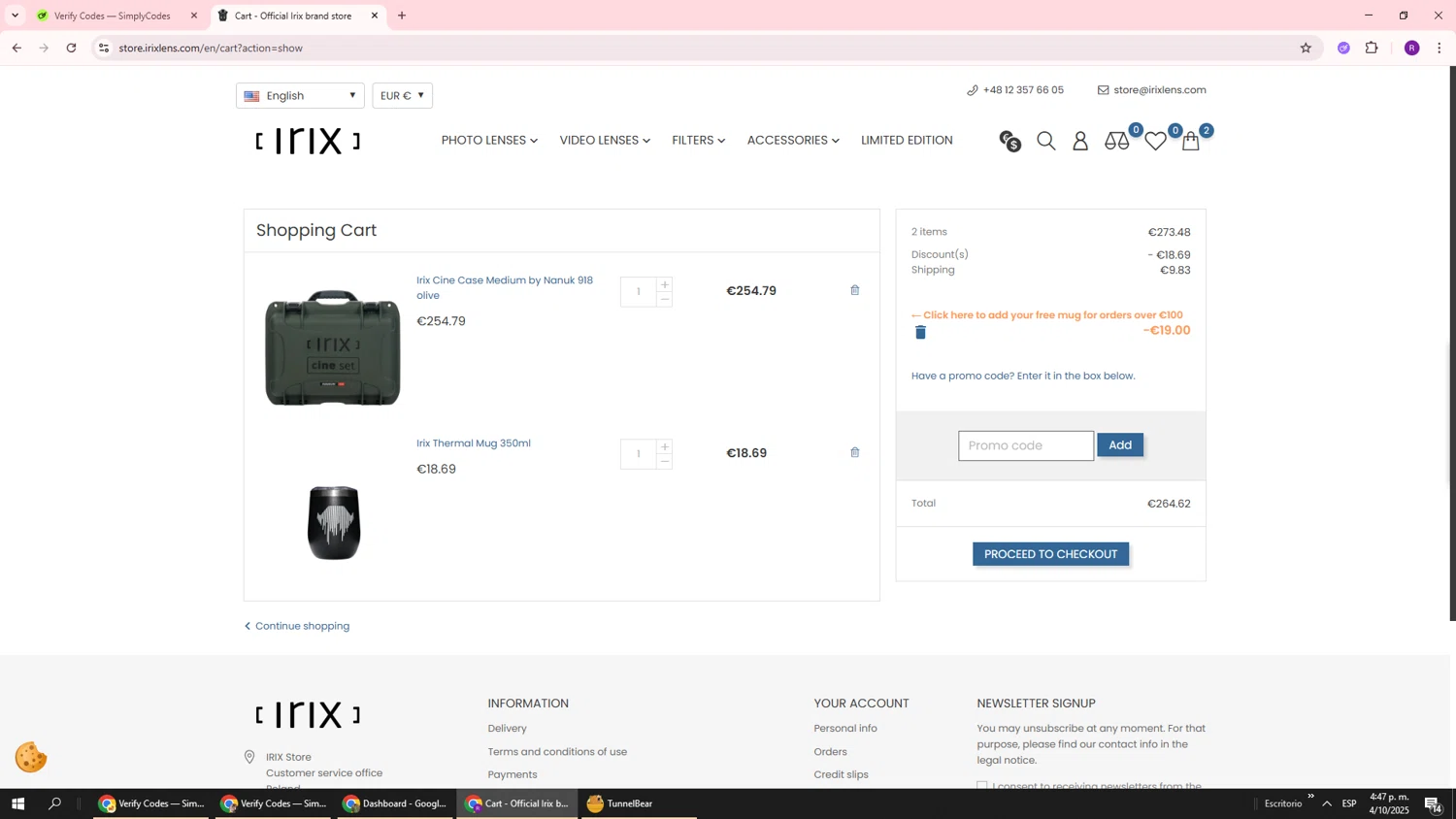Open the Limited Edition menu item
1456x819 pixels.
[907, 141]
